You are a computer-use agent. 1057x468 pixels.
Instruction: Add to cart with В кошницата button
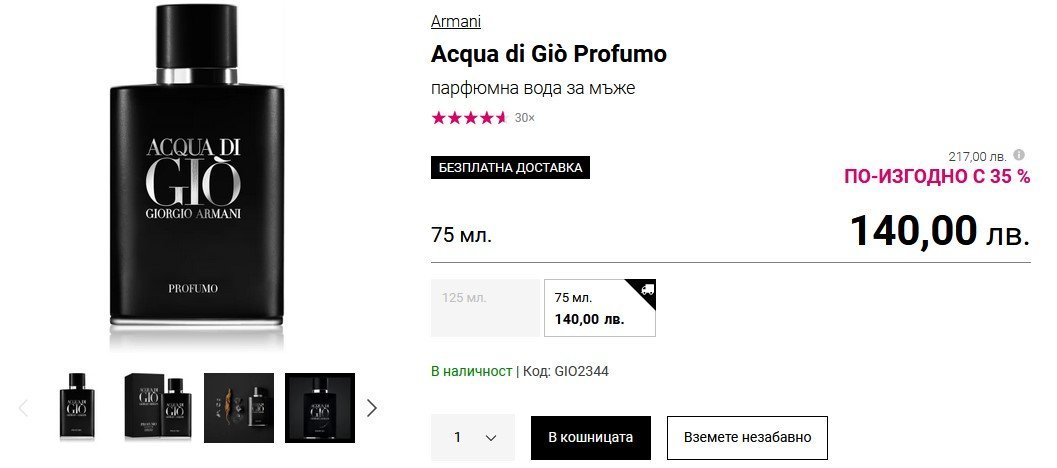(590, 437)
